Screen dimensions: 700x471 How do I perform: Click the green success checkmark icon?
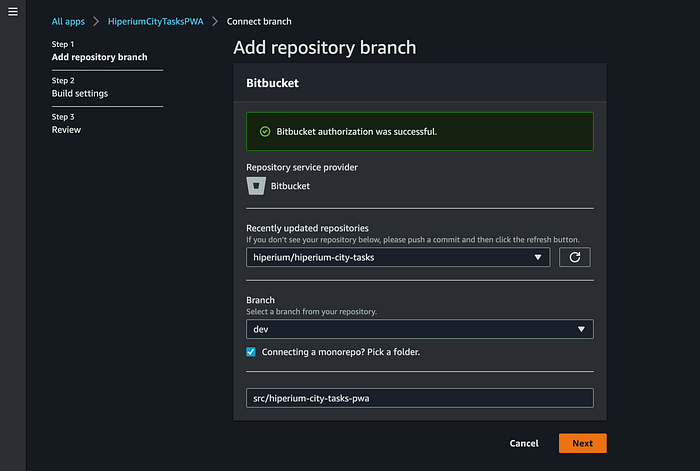pyautogui.click(x=265, y=132)
